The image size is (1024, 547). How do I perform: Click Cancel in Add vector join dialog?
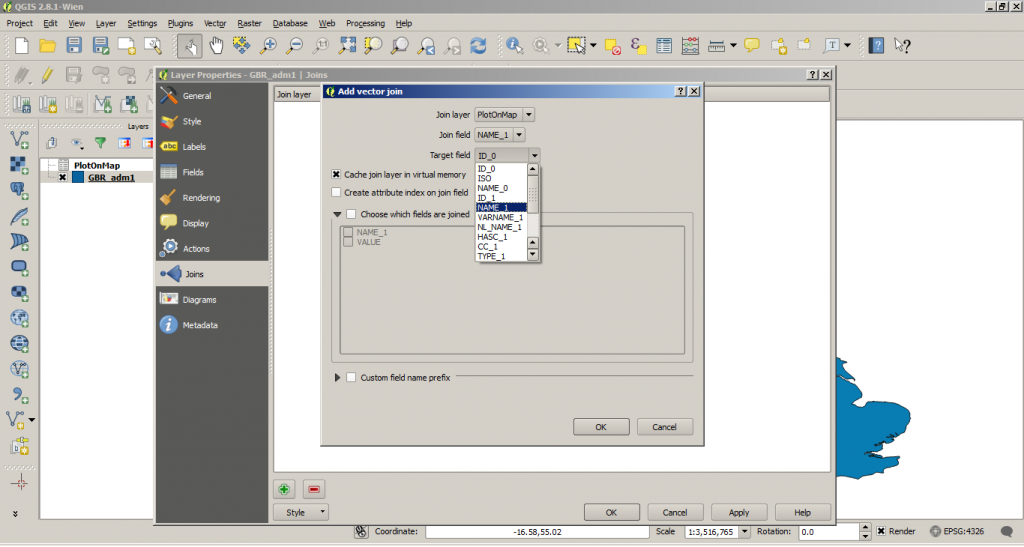[x=665, y=427]
